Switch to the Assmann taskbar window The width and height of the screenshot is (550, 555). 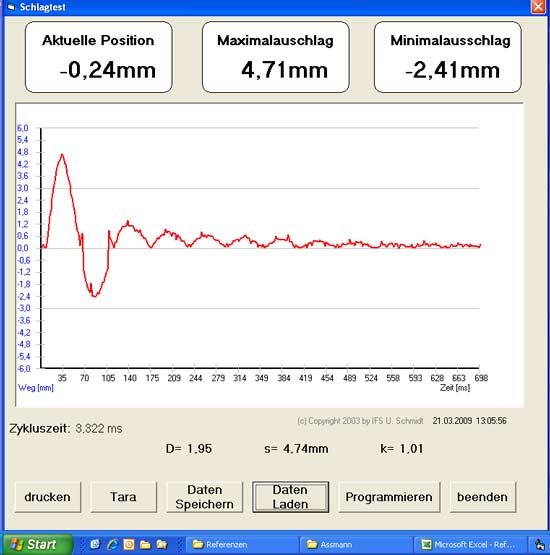[356, 544]
